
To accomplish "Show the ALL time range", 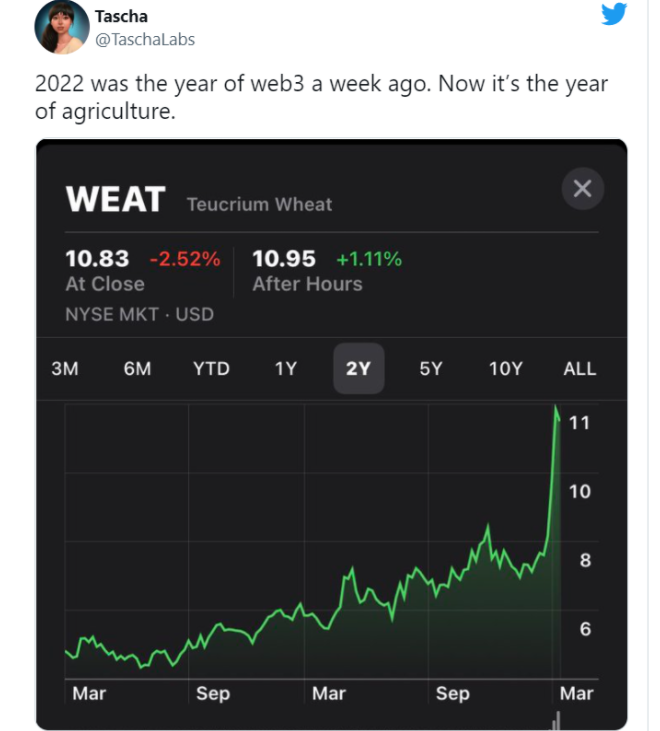I will [580, 368].
